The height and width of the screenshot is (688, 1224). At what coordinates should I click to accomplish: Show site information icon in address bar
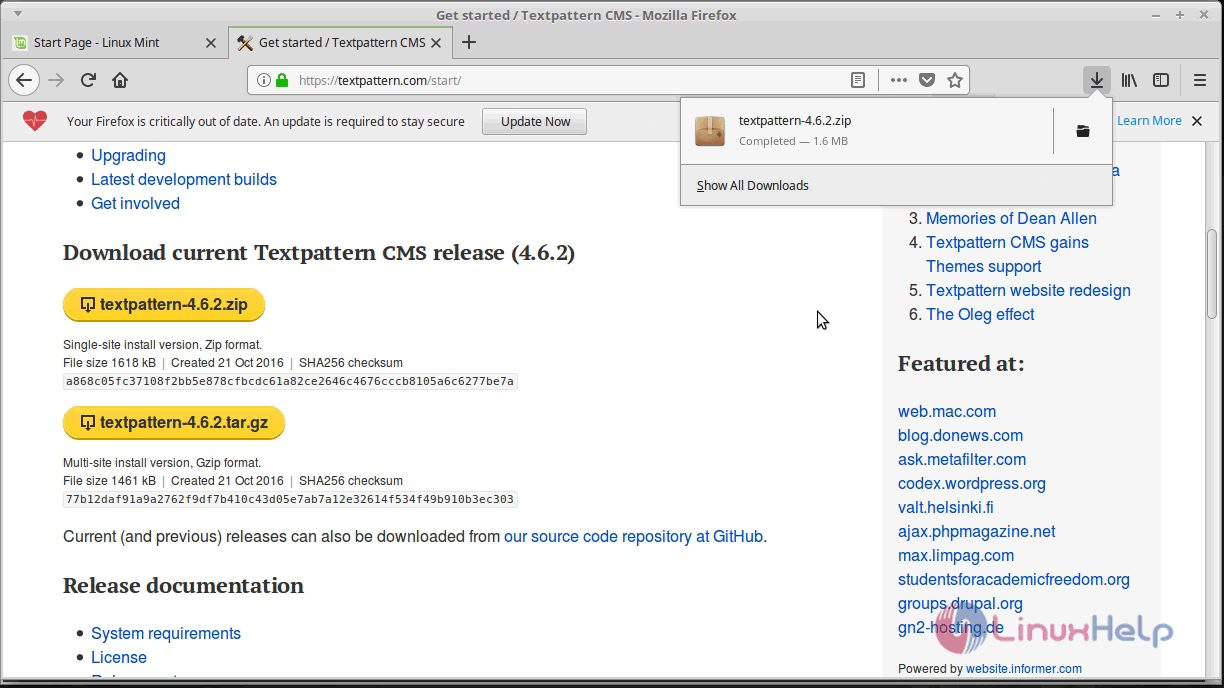264,80
